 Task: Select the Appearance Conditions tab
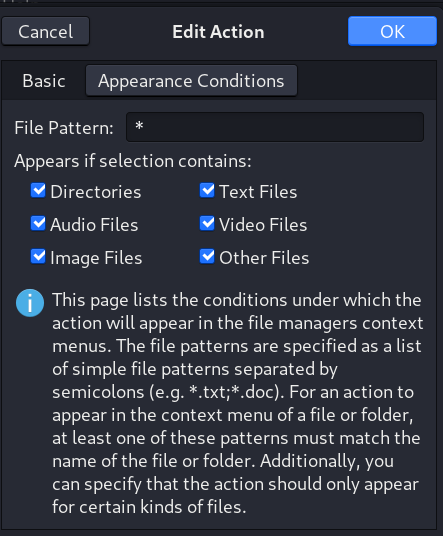[191, 81]
